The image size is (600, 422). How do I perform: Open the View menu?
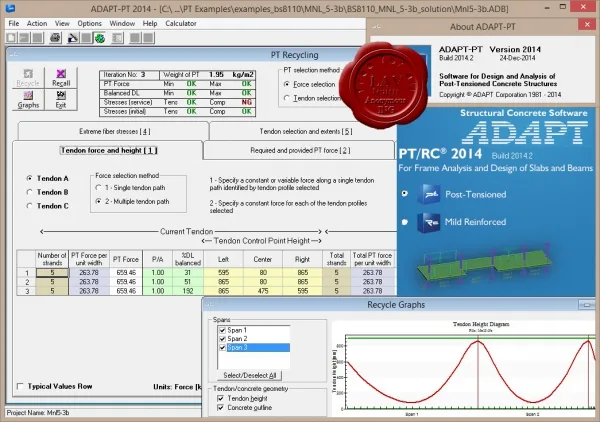pos(62,23)
